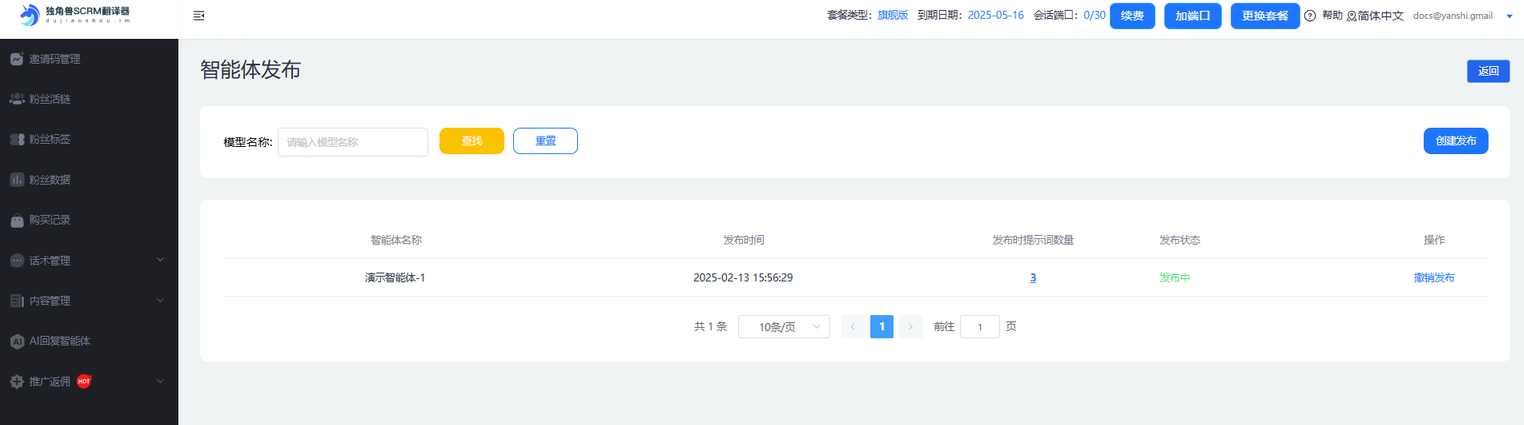1524x425 pixels.
Task: Click 撤销发布 for 演示智能体-1
Action: click(1434, 278)
